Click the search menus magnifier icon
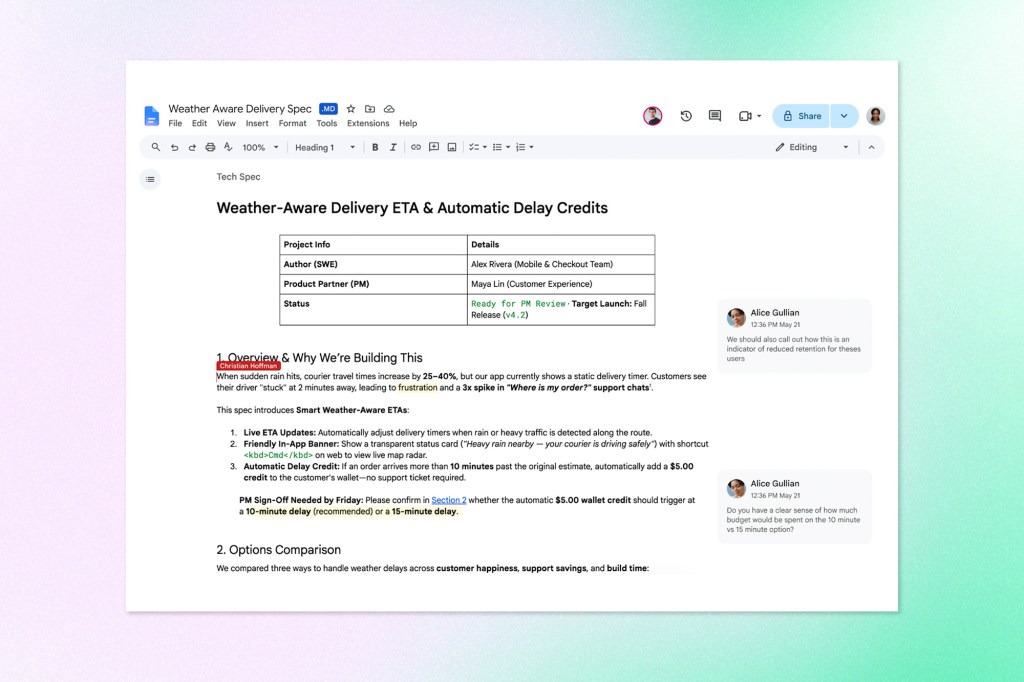This screenshot has height=682, width=1024. pyautogui.click(x=155, y=147)
